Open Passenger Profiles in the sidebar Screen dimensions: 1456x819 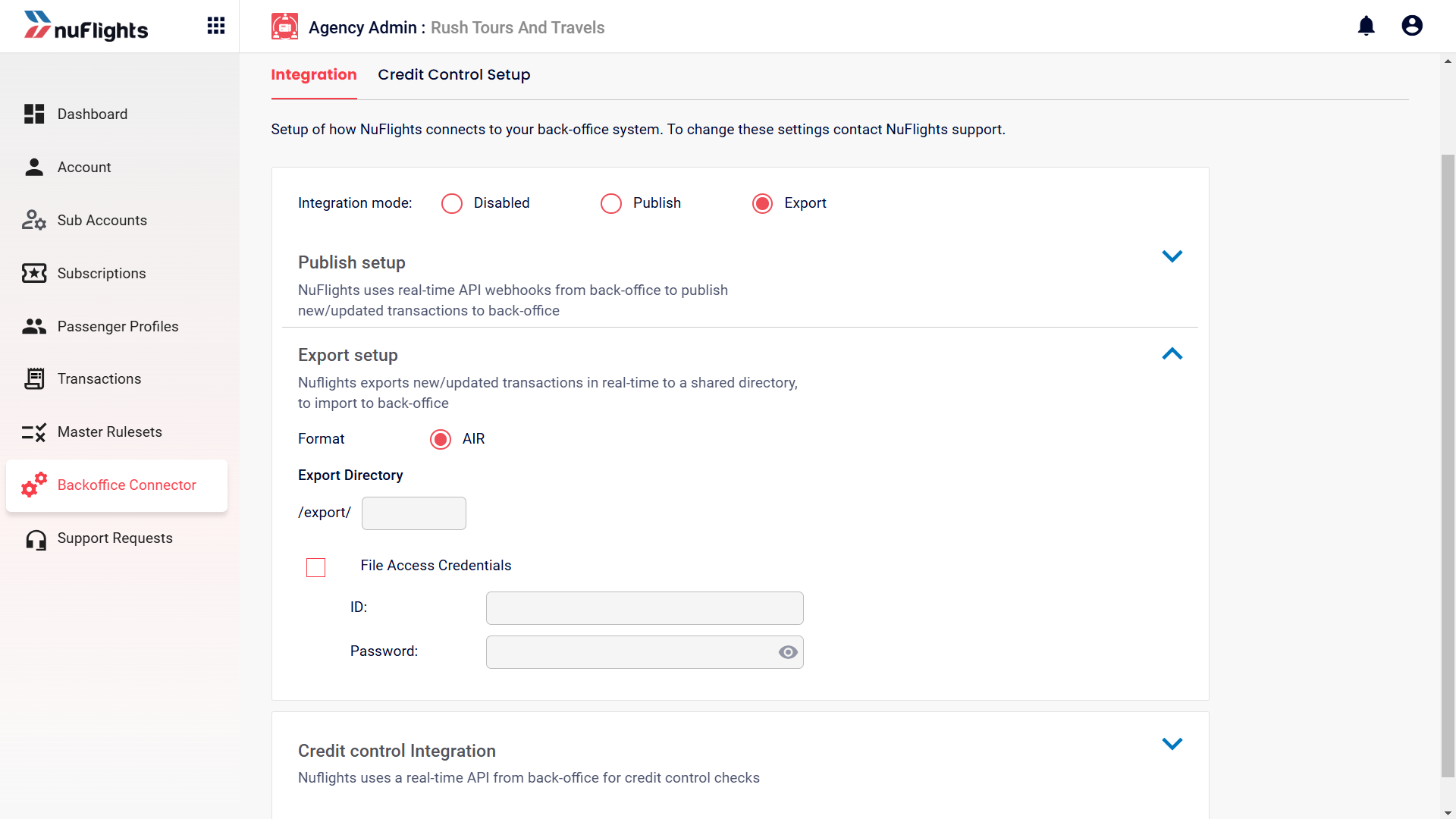click(118, 326)
